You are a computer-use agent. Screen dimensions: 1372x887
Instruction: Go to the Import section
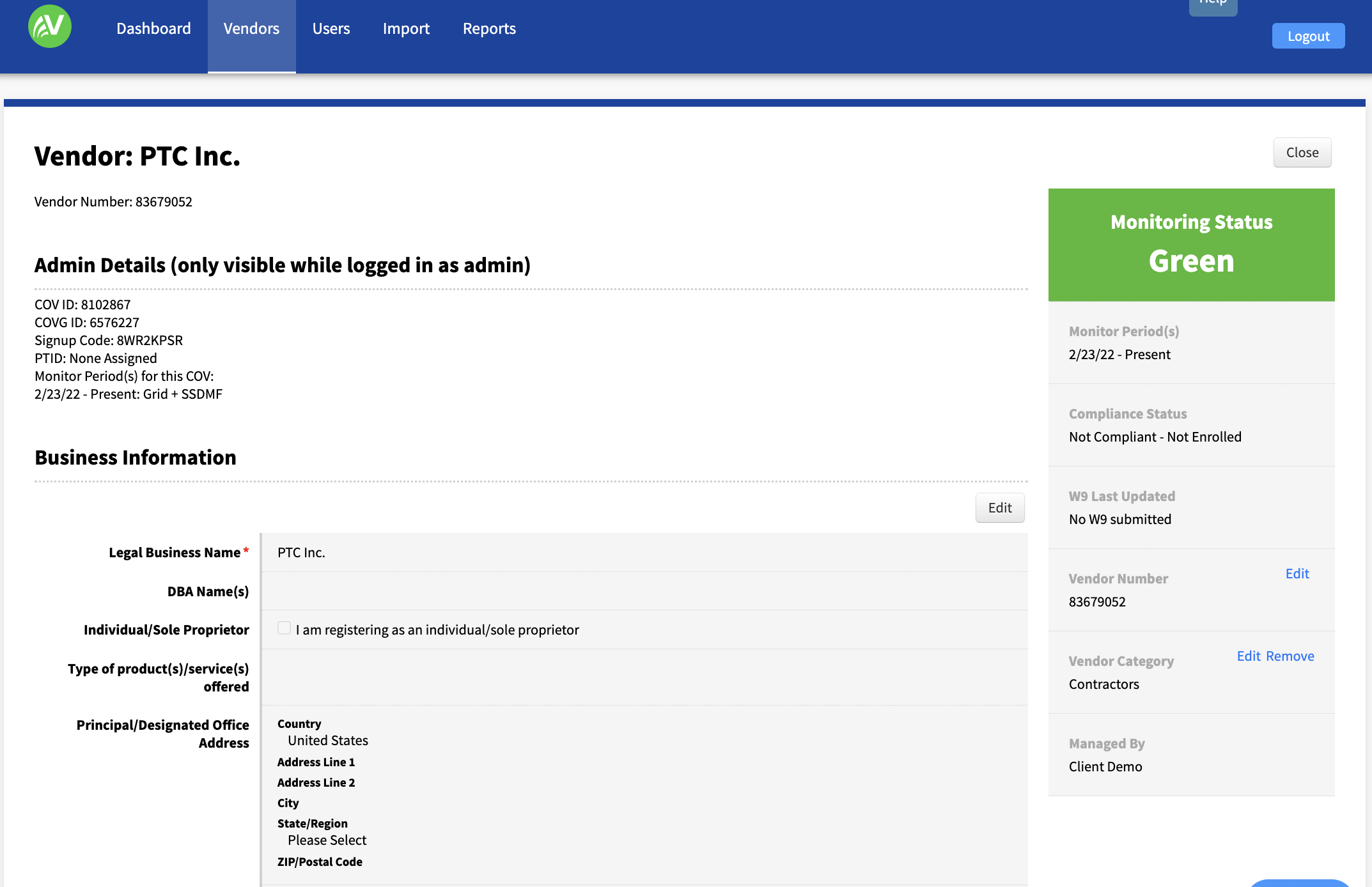pyautogui.click(x=406, y=29)
